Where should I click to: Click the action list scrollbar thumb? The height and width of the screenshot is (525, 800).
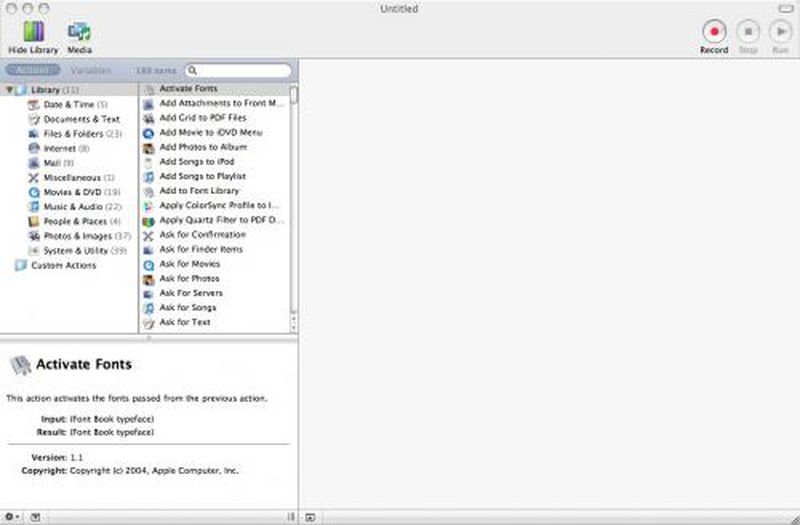coord(294,95)
